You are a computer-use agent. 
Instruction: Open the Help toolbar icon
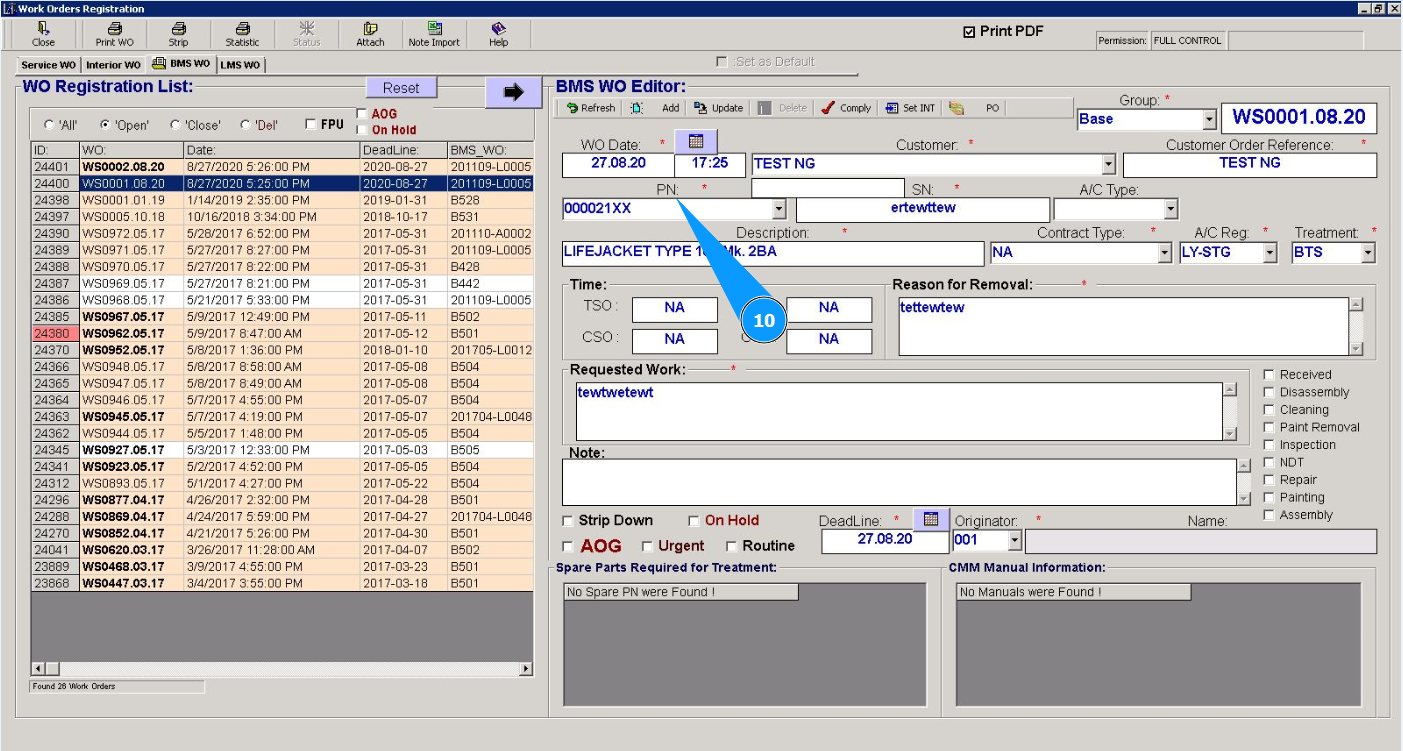pyautogui.click(x=498, y=34)
